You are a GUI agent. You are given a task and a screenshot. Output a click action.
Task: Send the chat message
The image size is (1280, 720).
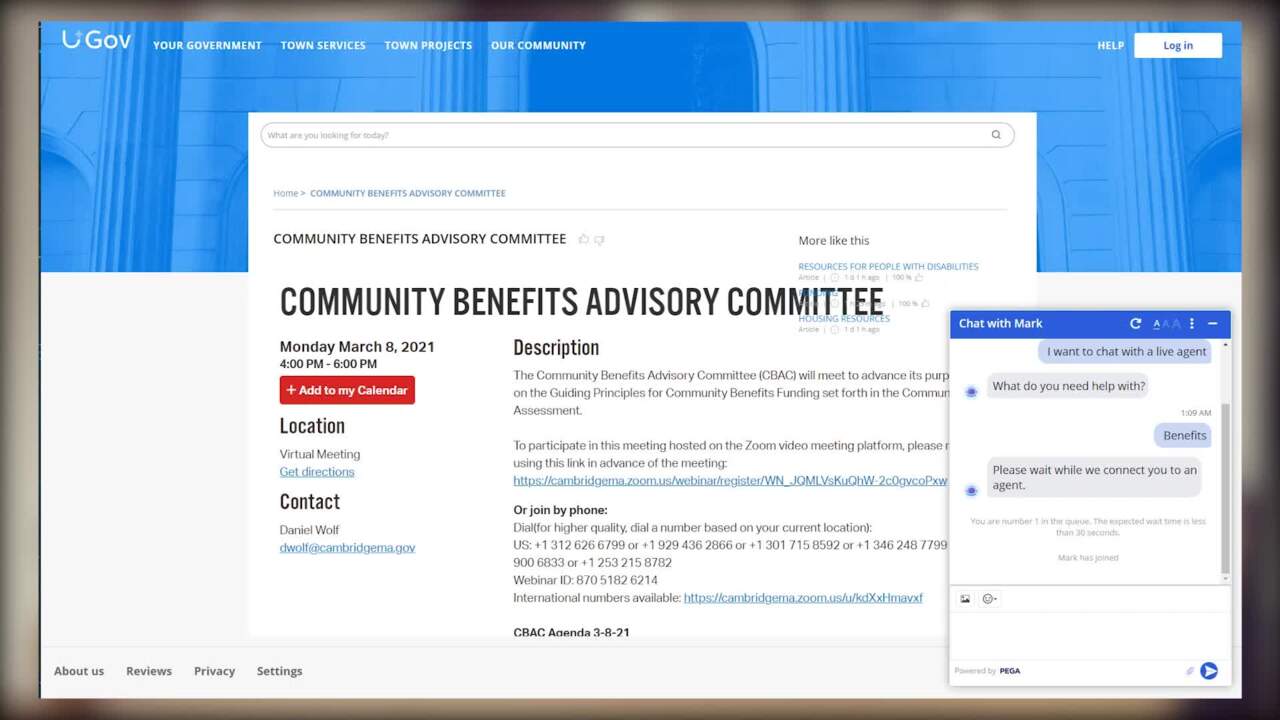click(x=1209, y=671)
